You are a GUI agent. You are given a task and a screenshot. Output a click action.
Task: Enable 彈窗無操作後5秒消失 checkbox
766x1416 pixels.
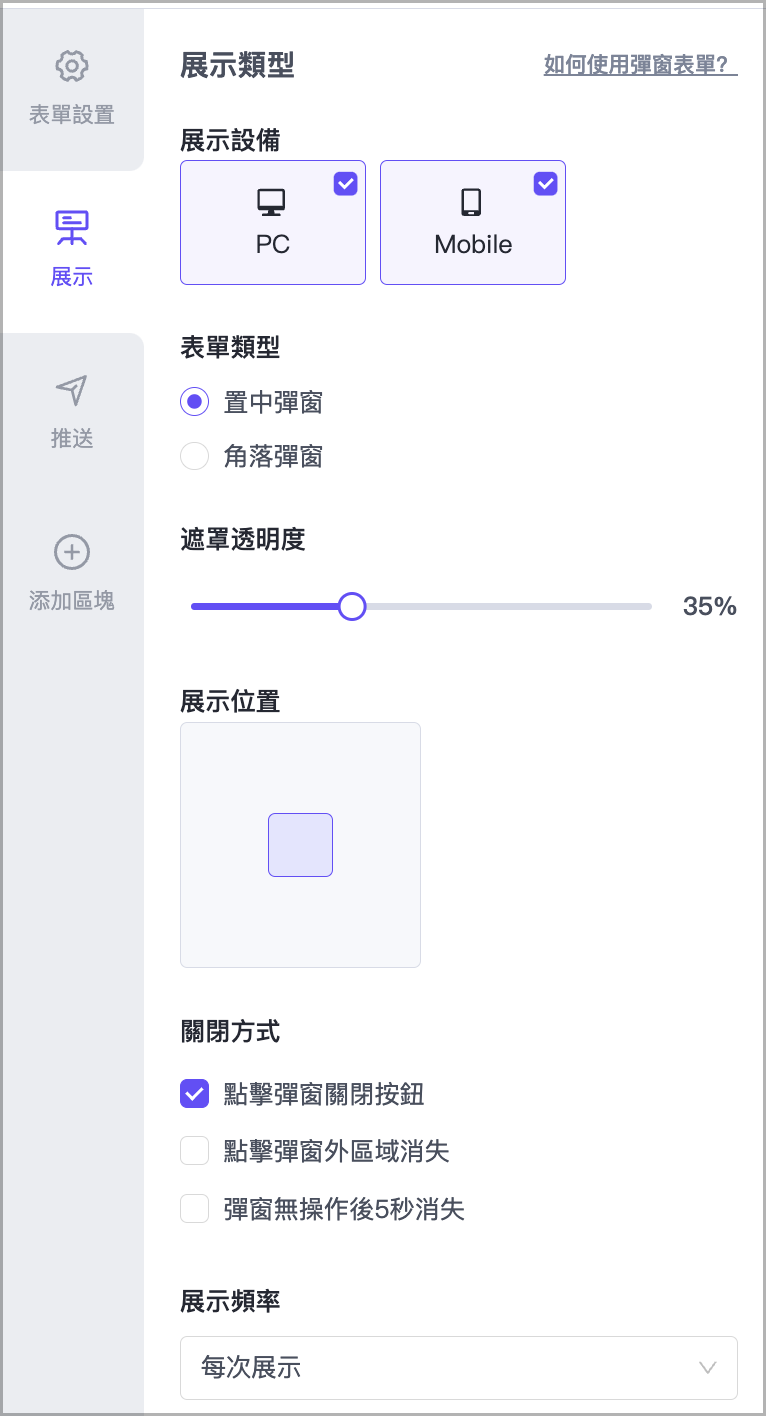tap(194, 1209)
